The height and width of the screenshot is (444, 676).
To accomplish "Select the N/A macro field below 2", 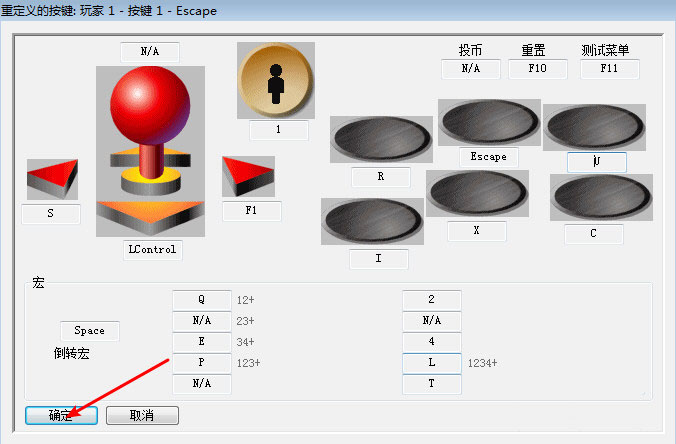I will pos(432,321).
